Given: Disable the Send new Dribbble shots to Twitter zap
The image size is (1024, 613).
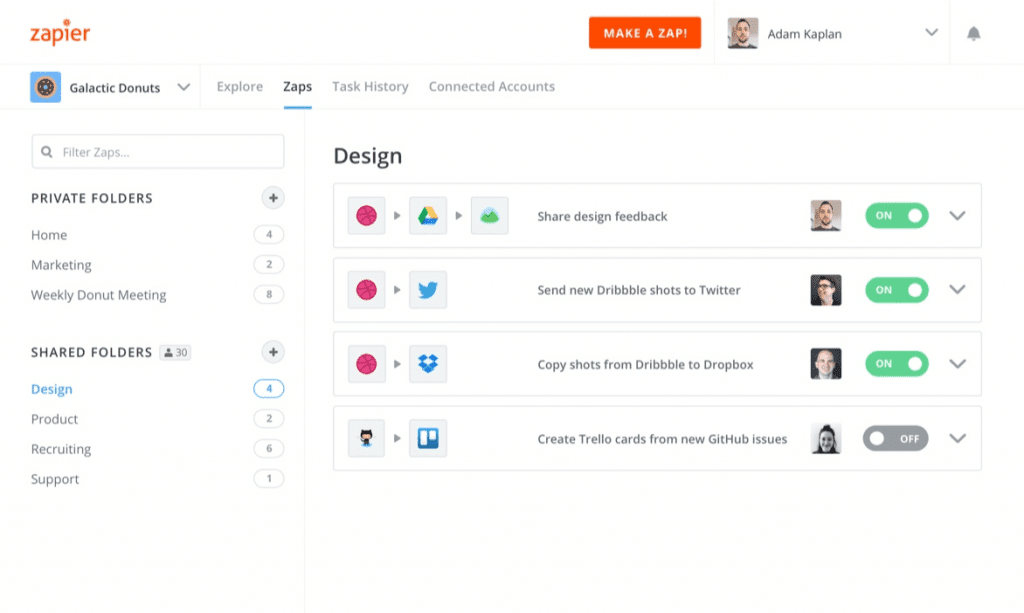Looking at the screenshot, I should pos(896,289).
